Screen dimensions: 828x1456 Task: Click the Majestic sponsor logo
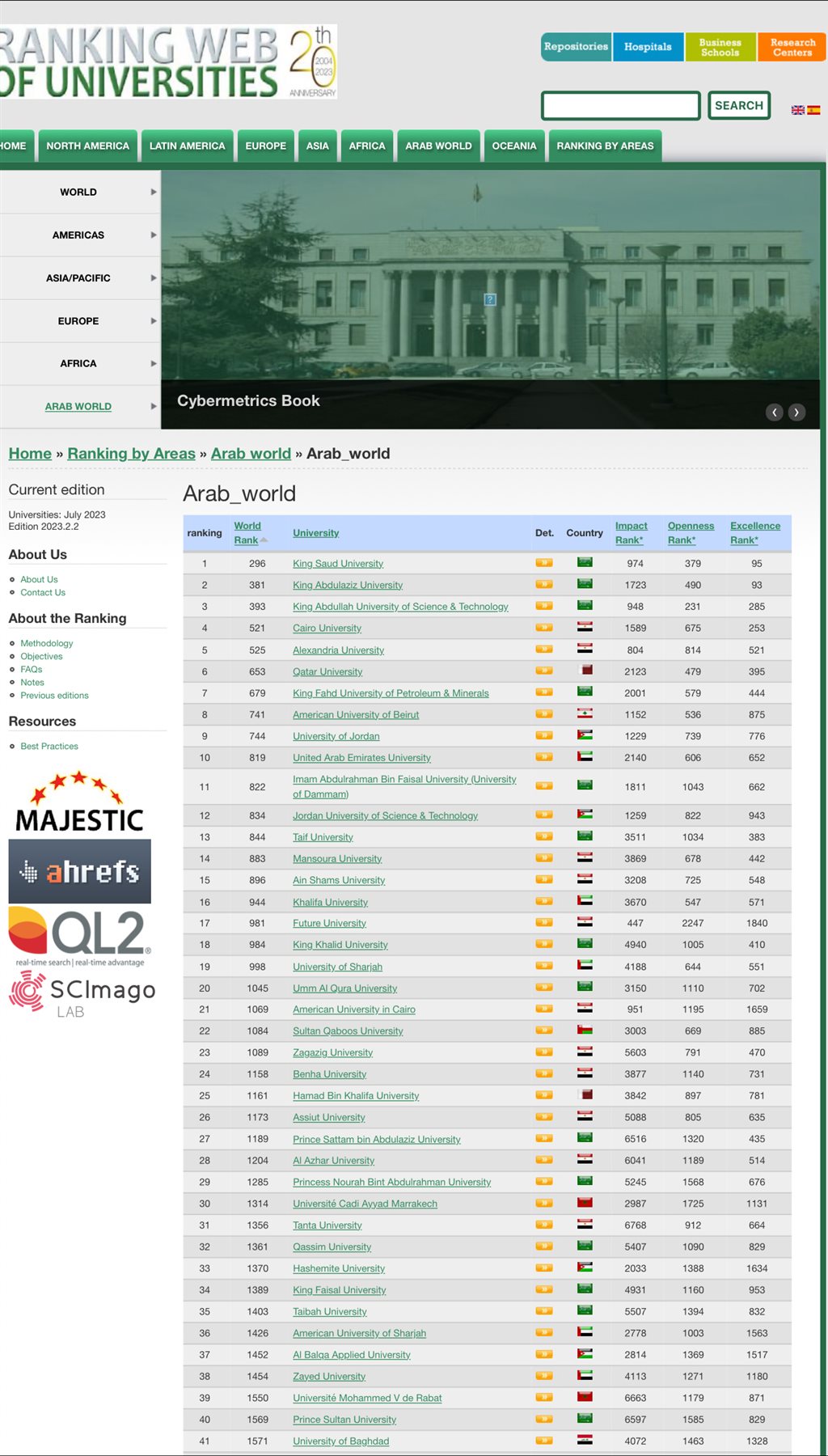pyautogui.click(x=79, y=802)
